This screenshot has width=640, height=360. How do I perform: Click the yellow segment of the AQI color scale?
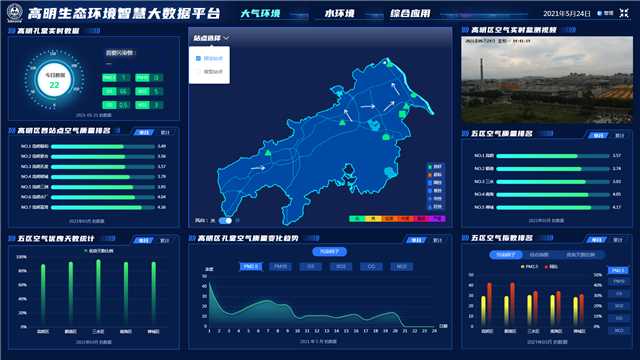coord(373,219)
